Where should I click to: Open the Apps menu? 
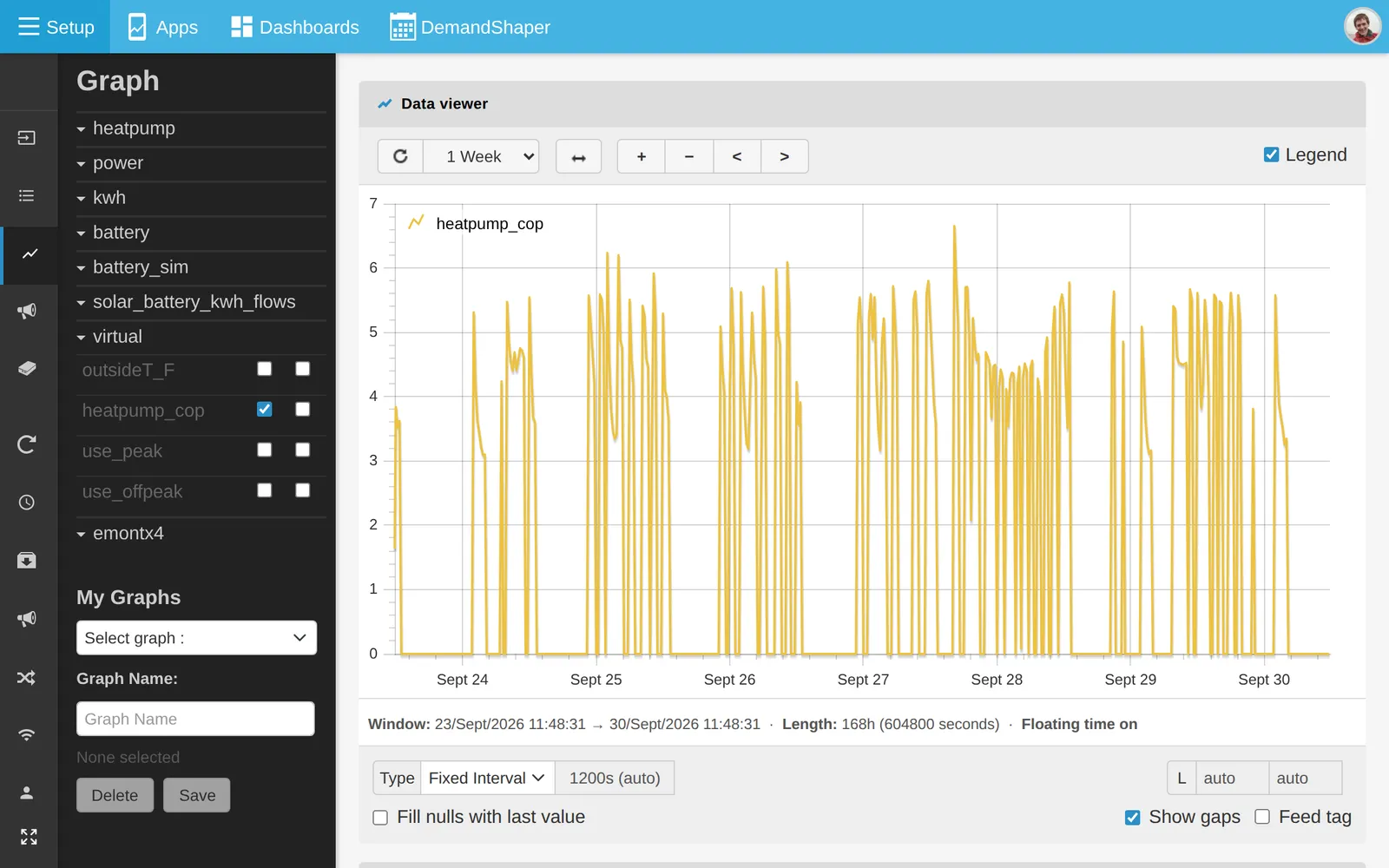coord(163,27)
